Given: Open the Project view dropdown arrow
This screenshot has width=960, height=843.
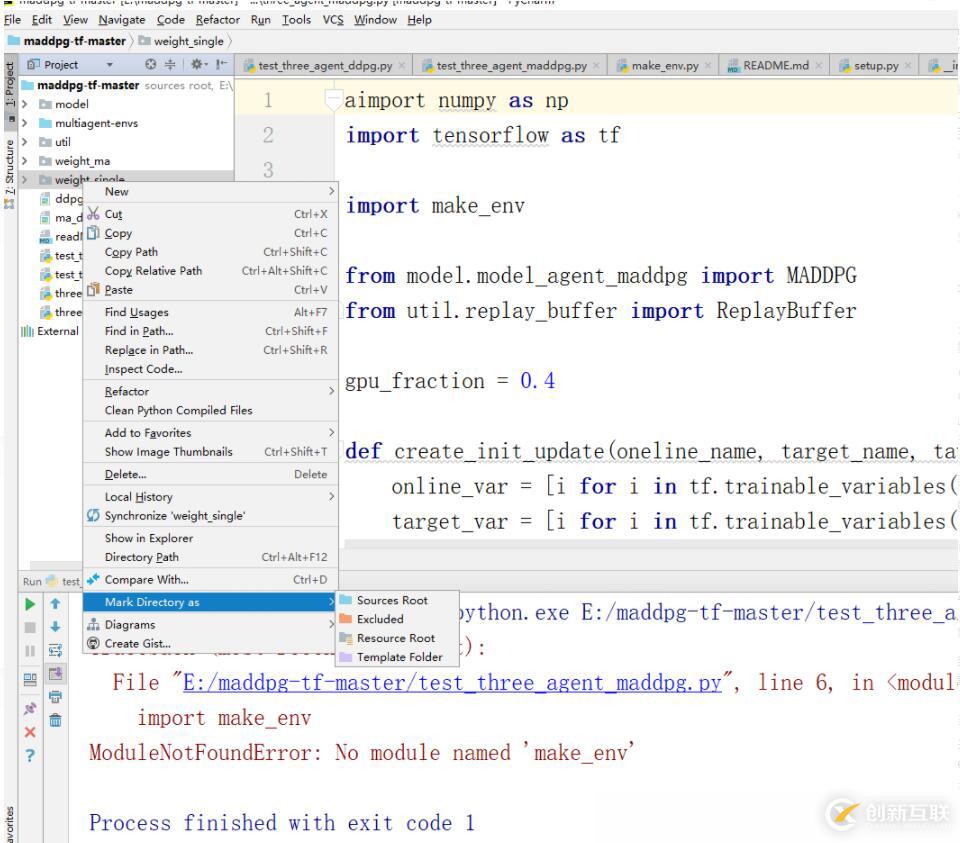Looking at the screenshot, I should [x=110, y=66].
